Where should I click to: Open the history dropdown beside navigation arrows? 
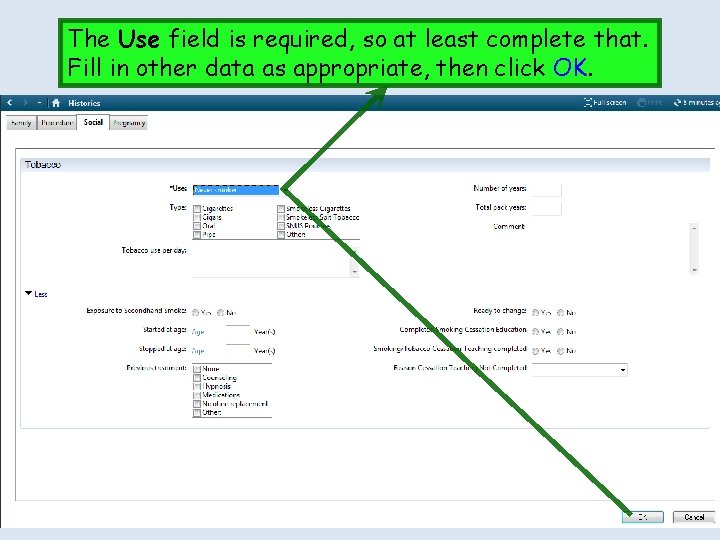point(39,103)
